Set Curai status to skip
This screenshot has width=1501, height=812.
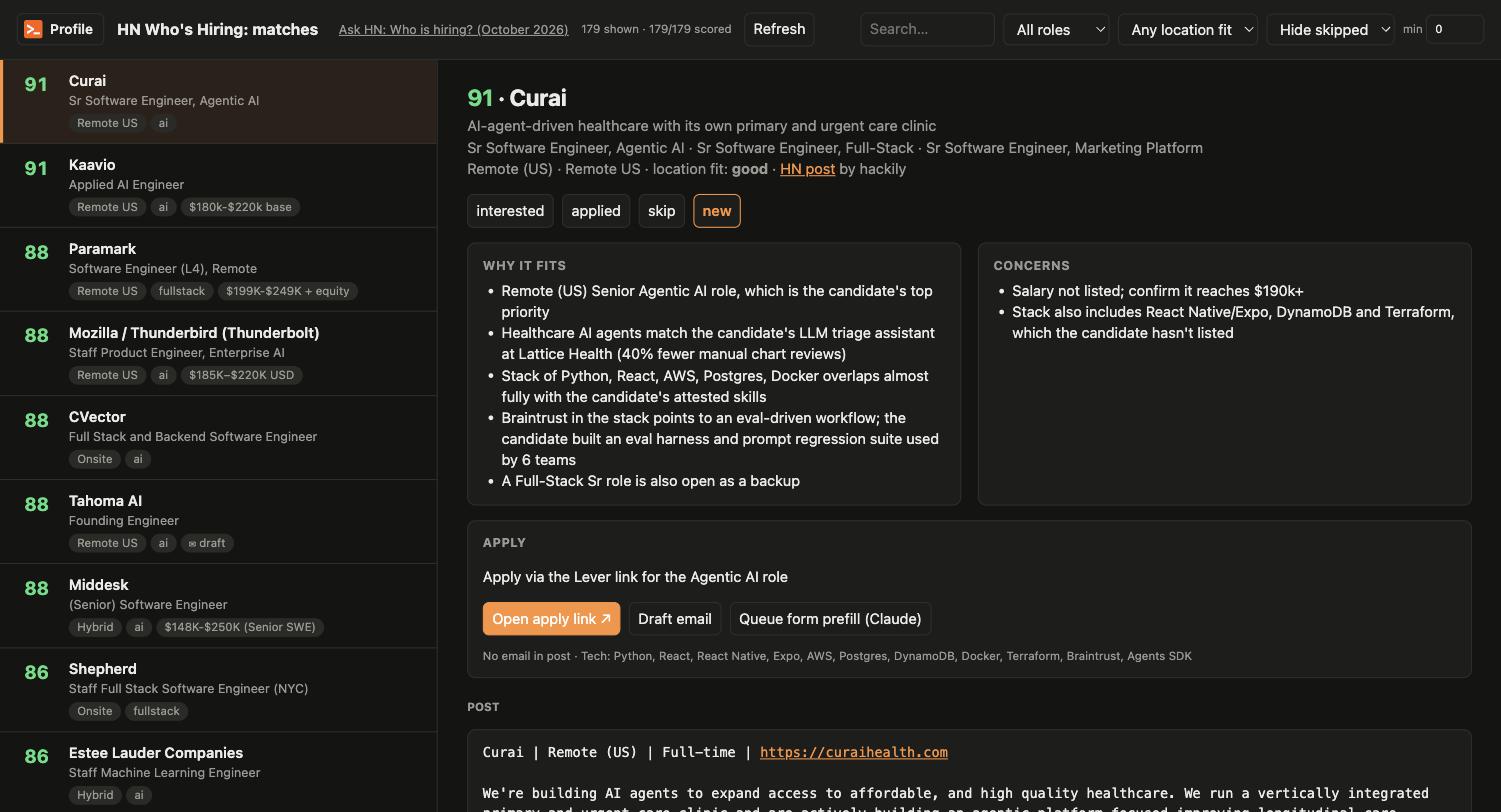[x=662, y=211]
